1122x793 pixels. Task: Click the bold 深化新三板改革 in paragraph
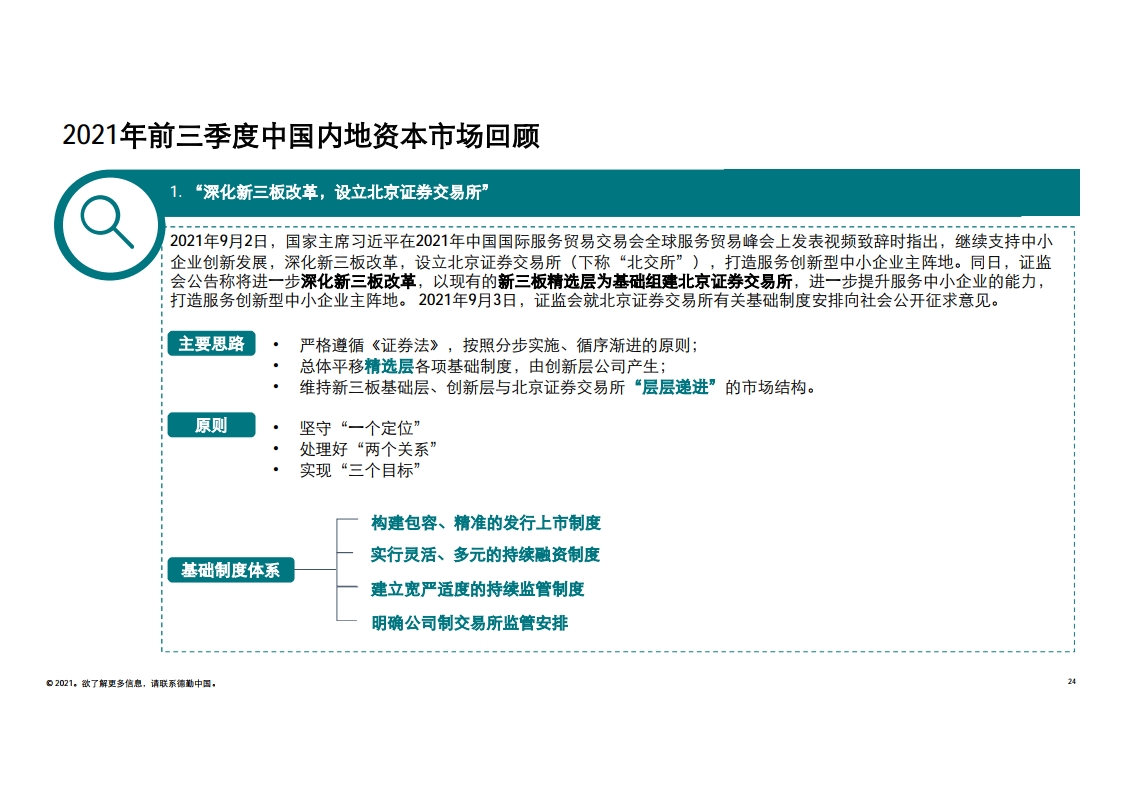click(358, 281)
